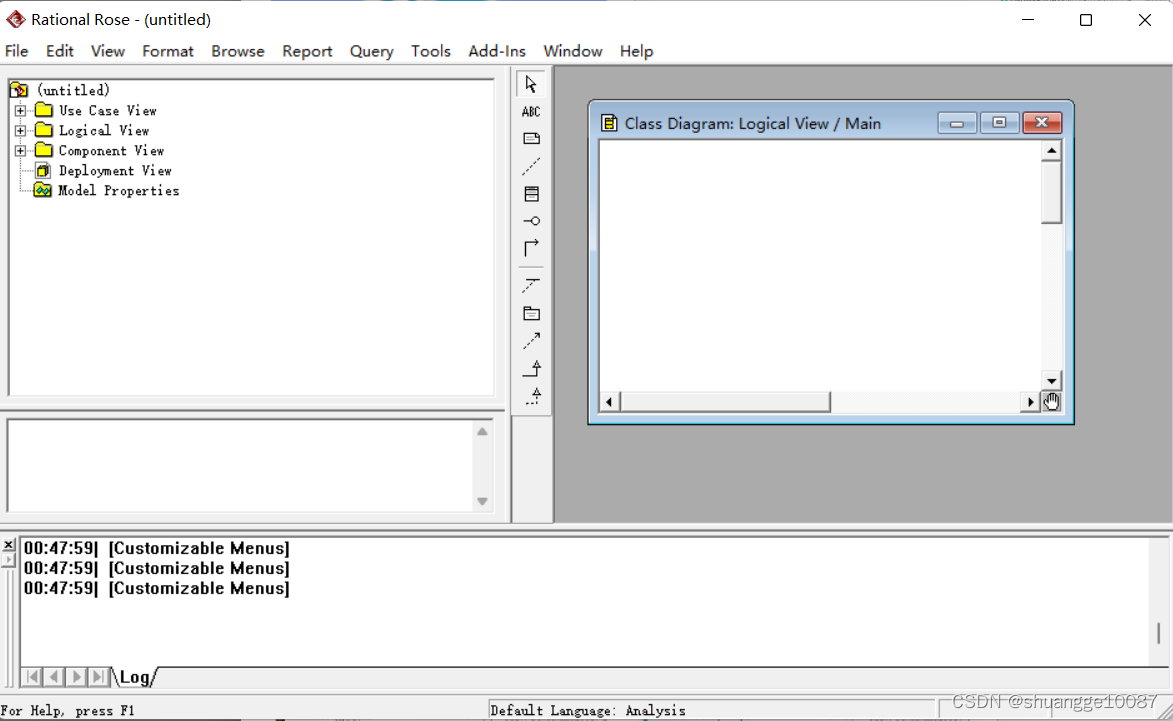
Task: Select the Use Case View tree label
Action: (108, 111)
